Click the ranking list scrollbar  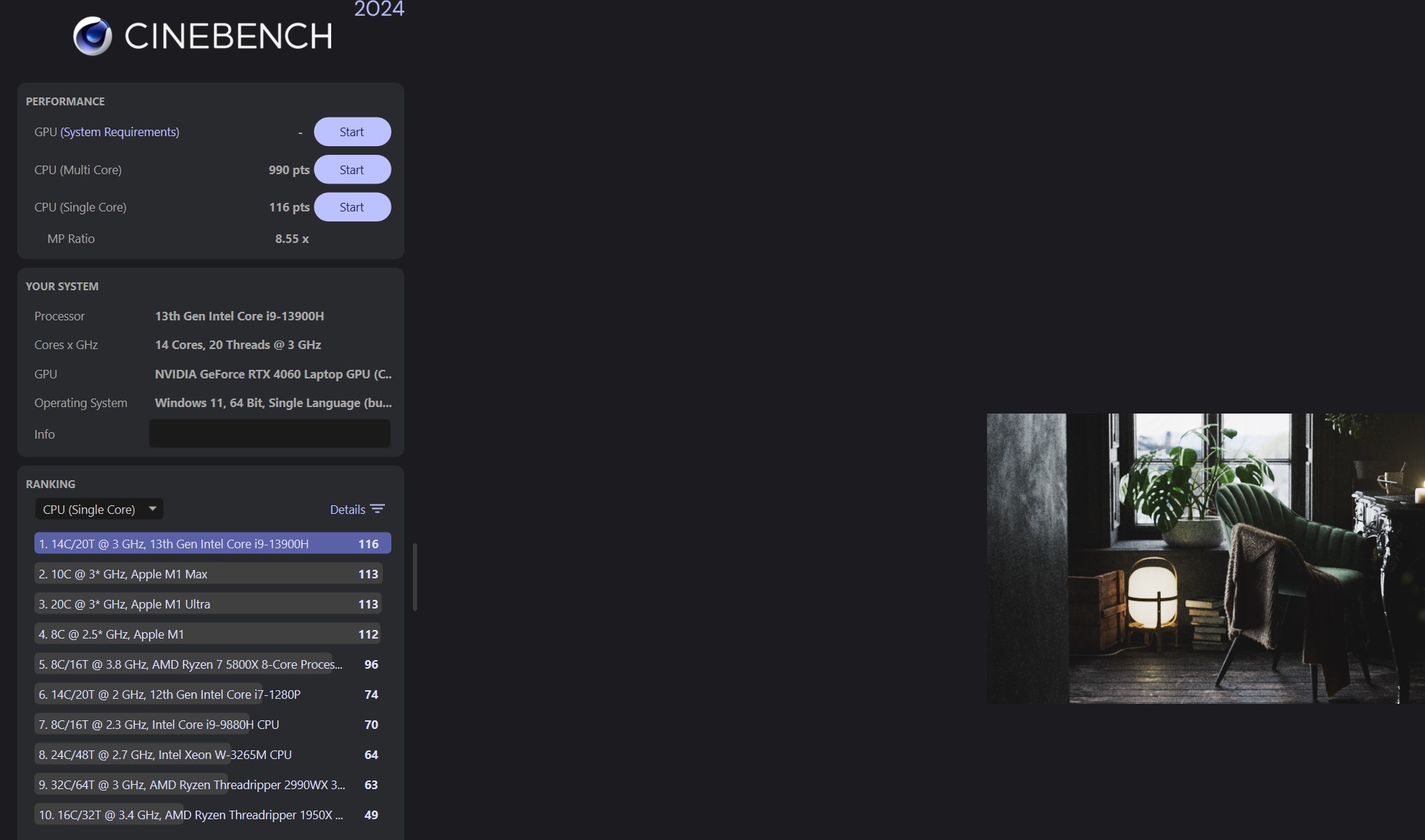point(414,577)
